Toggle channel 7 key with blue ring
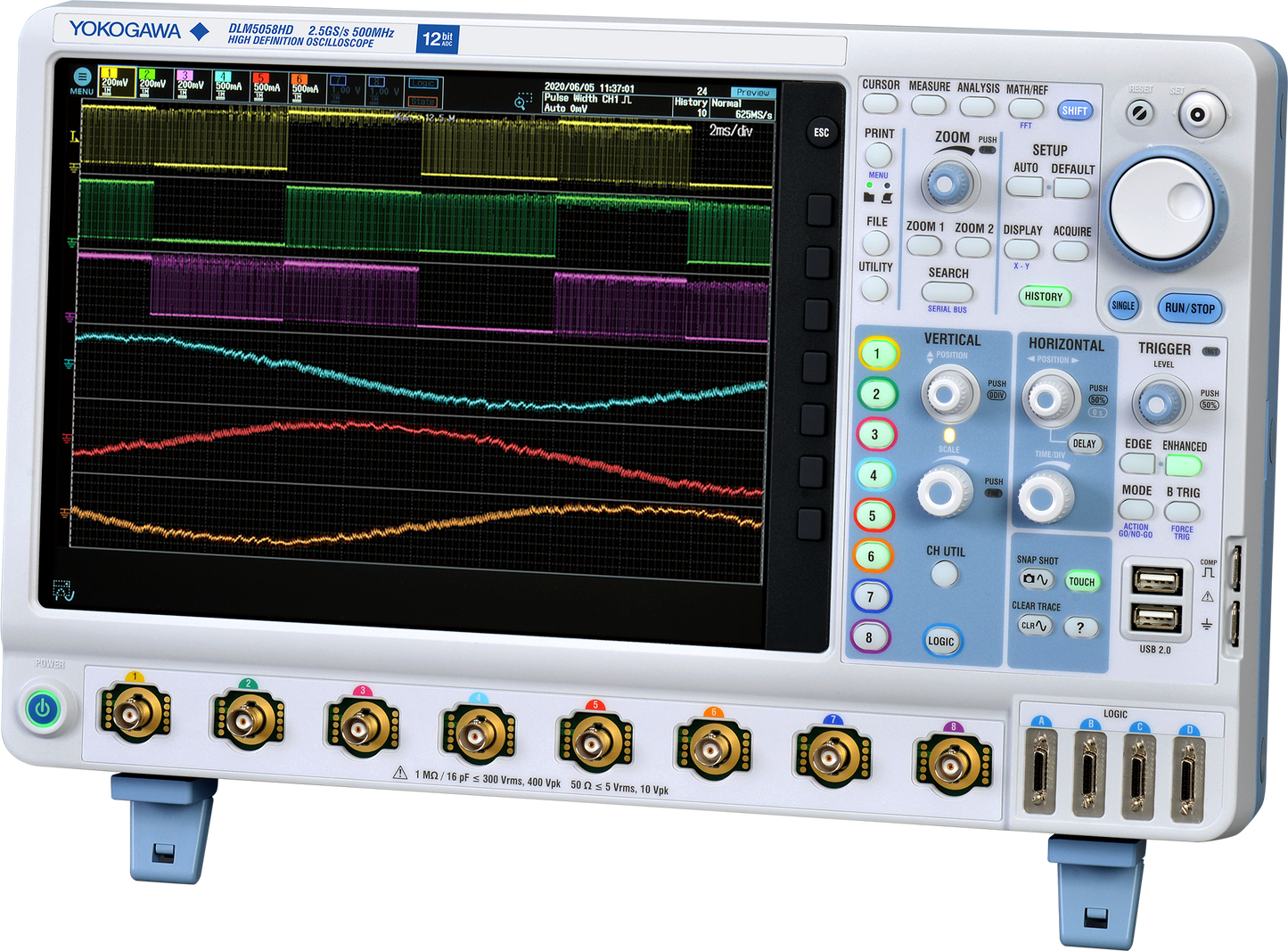 point(871,596)
